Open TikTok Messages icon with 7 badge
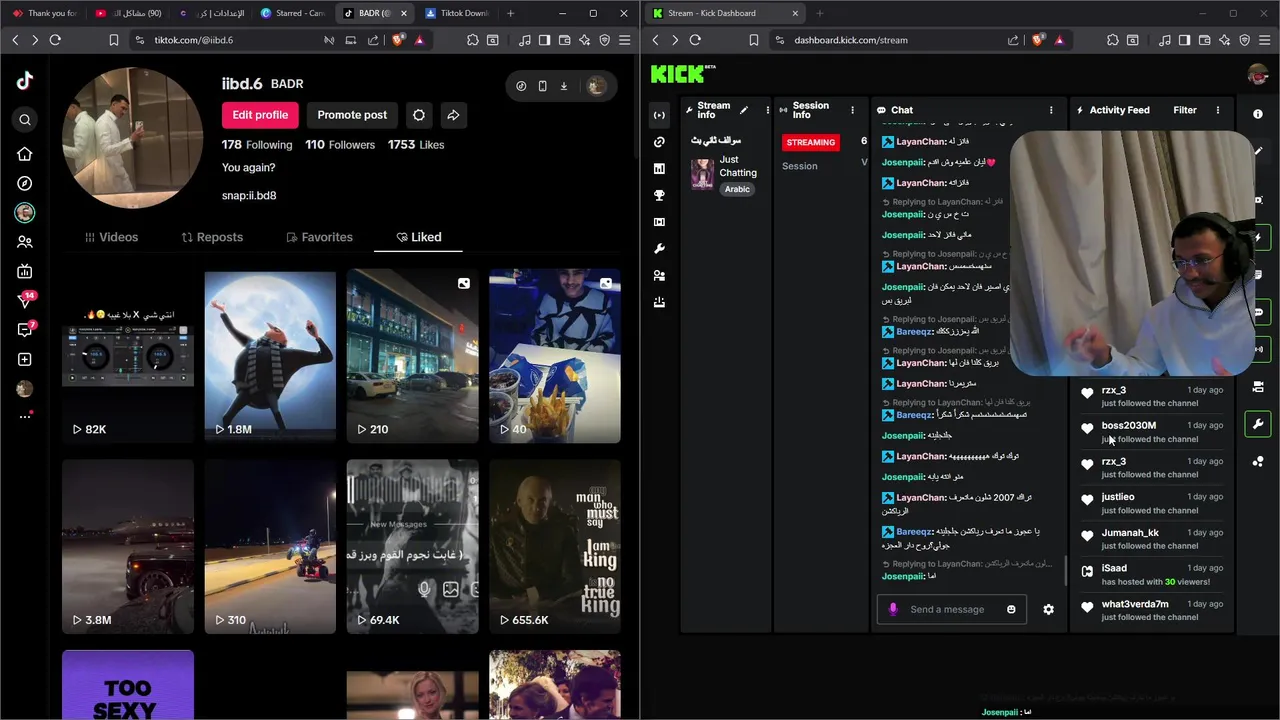Image resolution: width=1280 pixels, height=720 pixels. (x=25, y=329)
